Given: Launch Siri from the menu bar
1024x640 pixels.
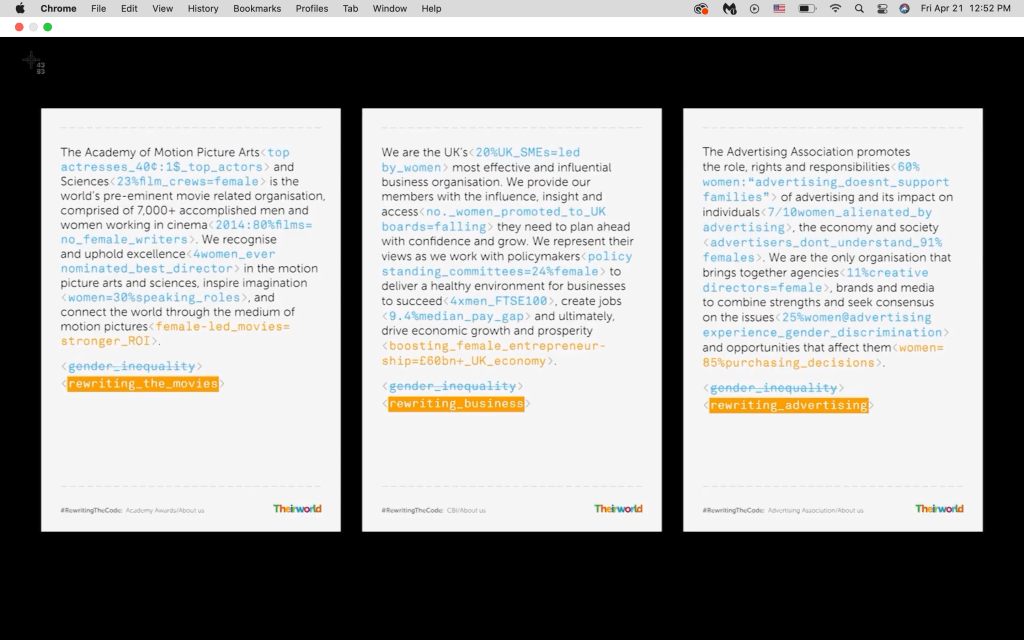Looking at the screenshot, I should point(904,8).
